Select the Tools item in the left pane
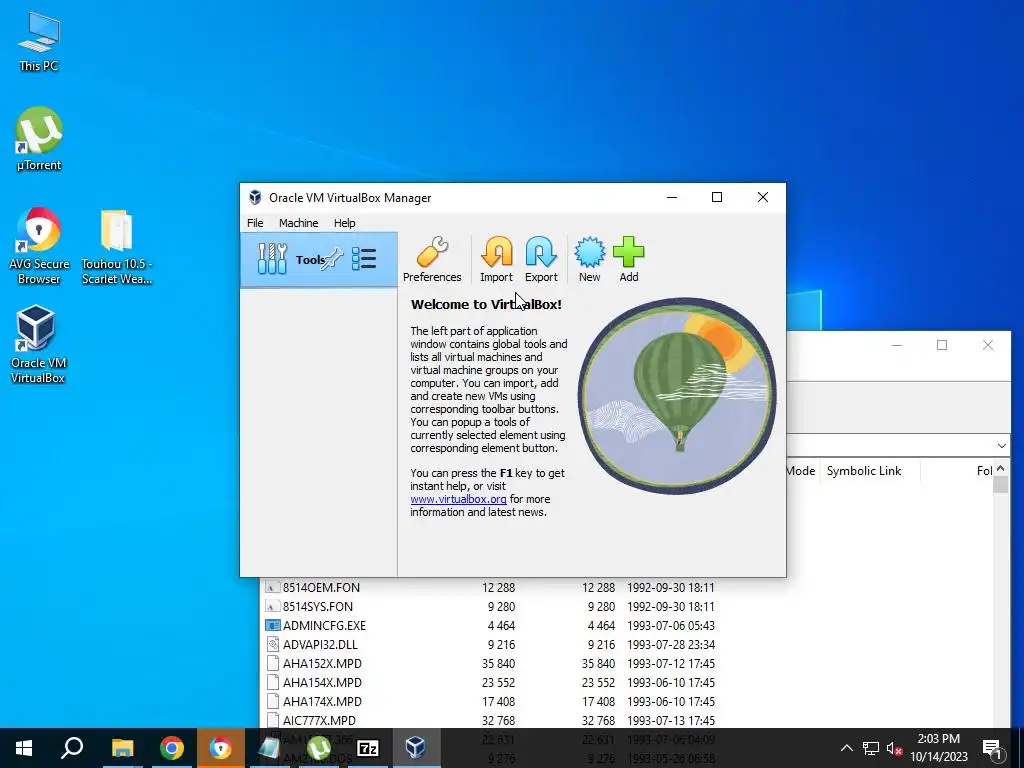This screenshot has height=768, width=1024. click(x=319, y=259)
